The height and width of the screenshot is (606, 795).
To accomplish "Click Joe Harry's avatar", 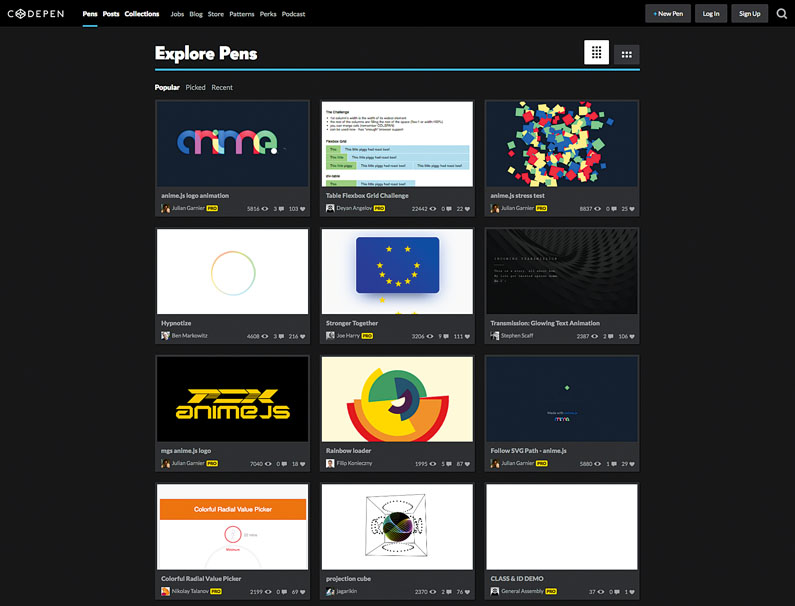I will tap(330, 336).
